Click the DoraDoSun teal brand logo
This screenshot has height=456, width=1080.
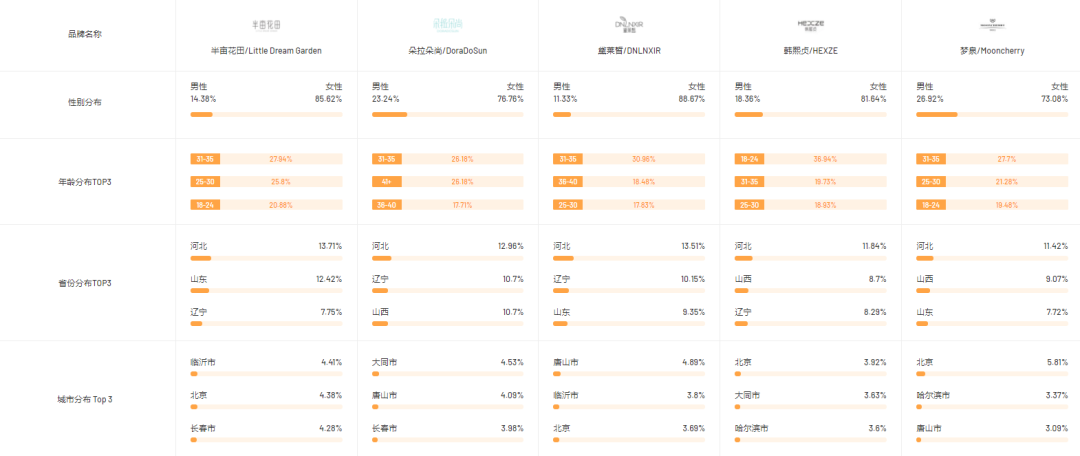448,24
